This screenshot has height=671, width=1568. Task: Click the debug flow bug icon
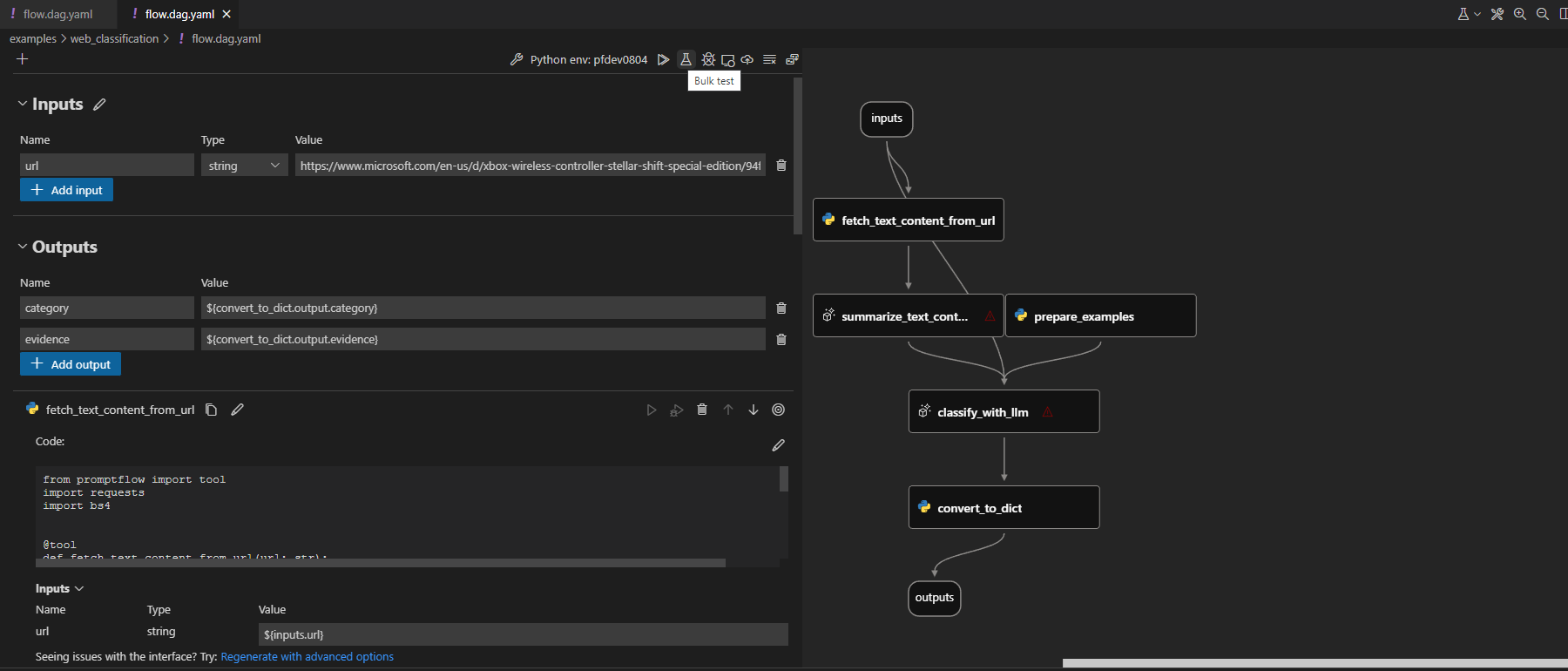coord(708,59)
